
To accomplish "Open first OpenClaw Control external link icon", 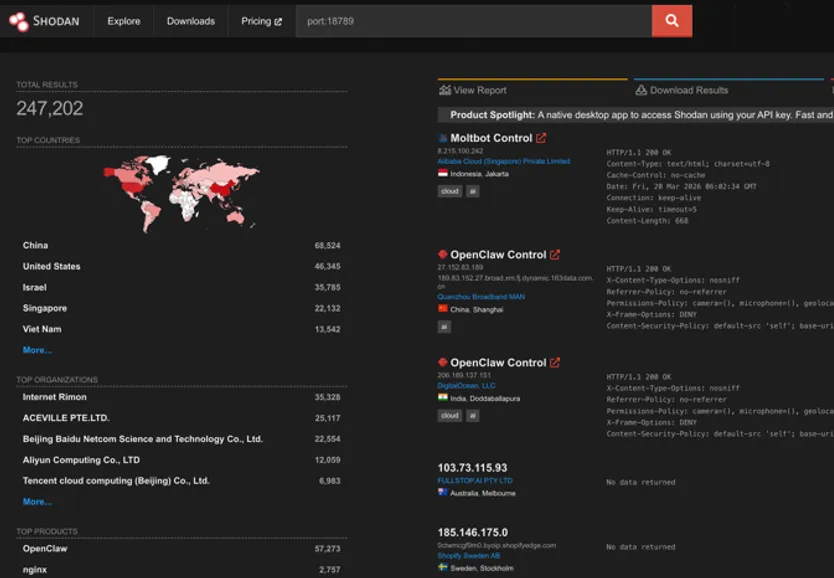I will [x=555, y=255].
